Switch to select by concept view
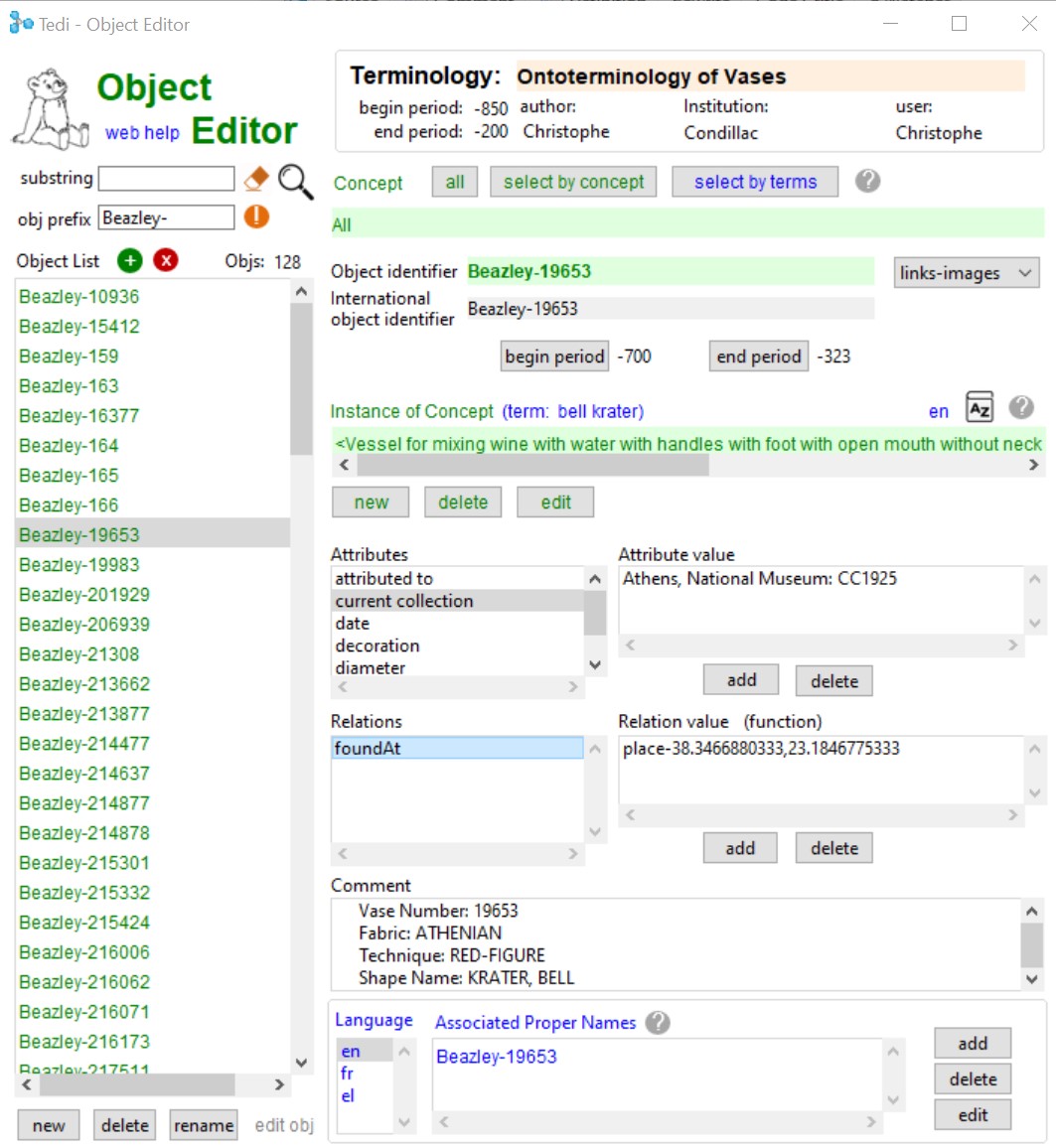The width and height of the screenshot is (1056, 1148). tap(573, 181)
